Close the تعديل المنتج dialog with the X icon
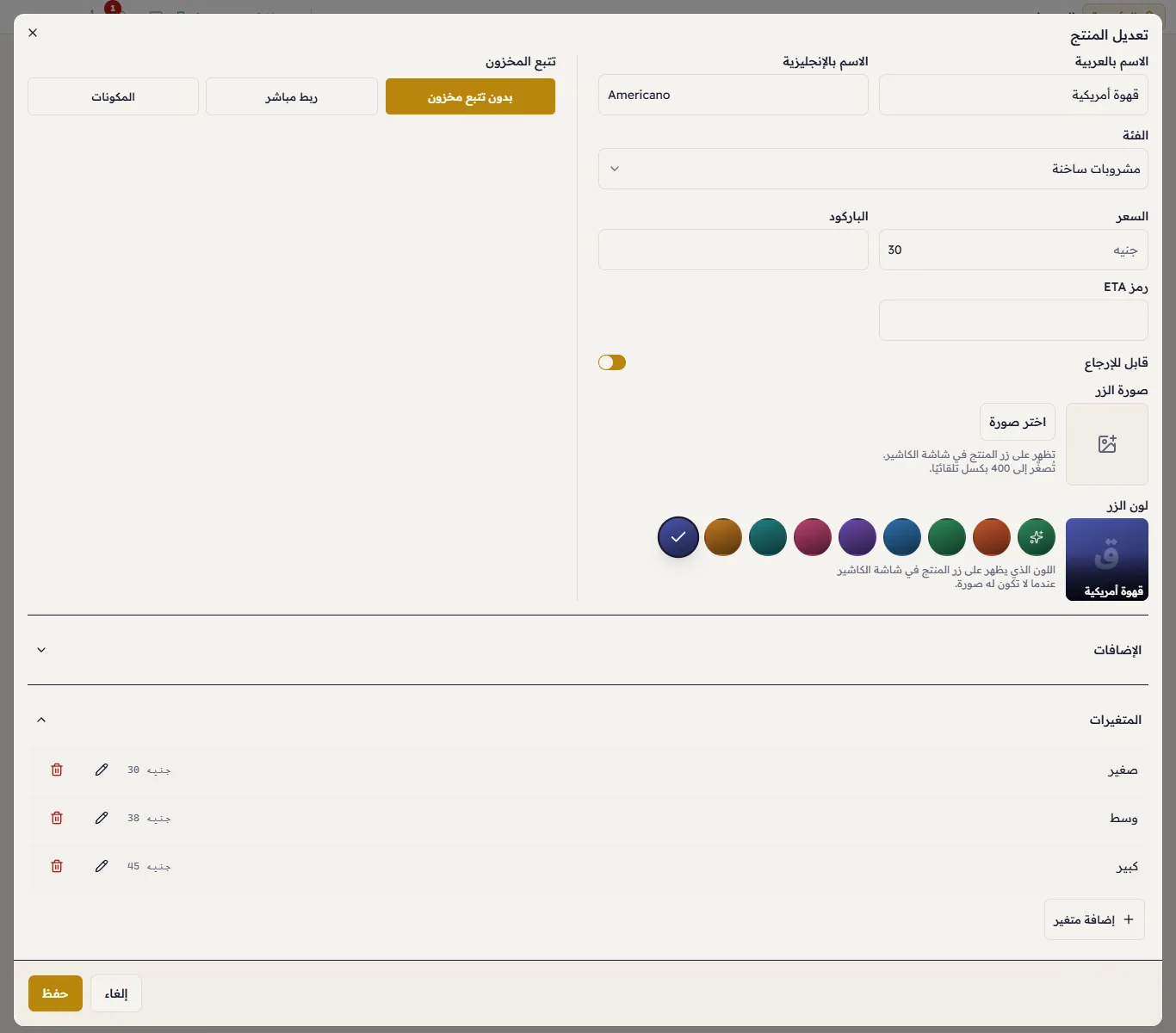The image size is (1176, 1033). (x=33, y=33)
